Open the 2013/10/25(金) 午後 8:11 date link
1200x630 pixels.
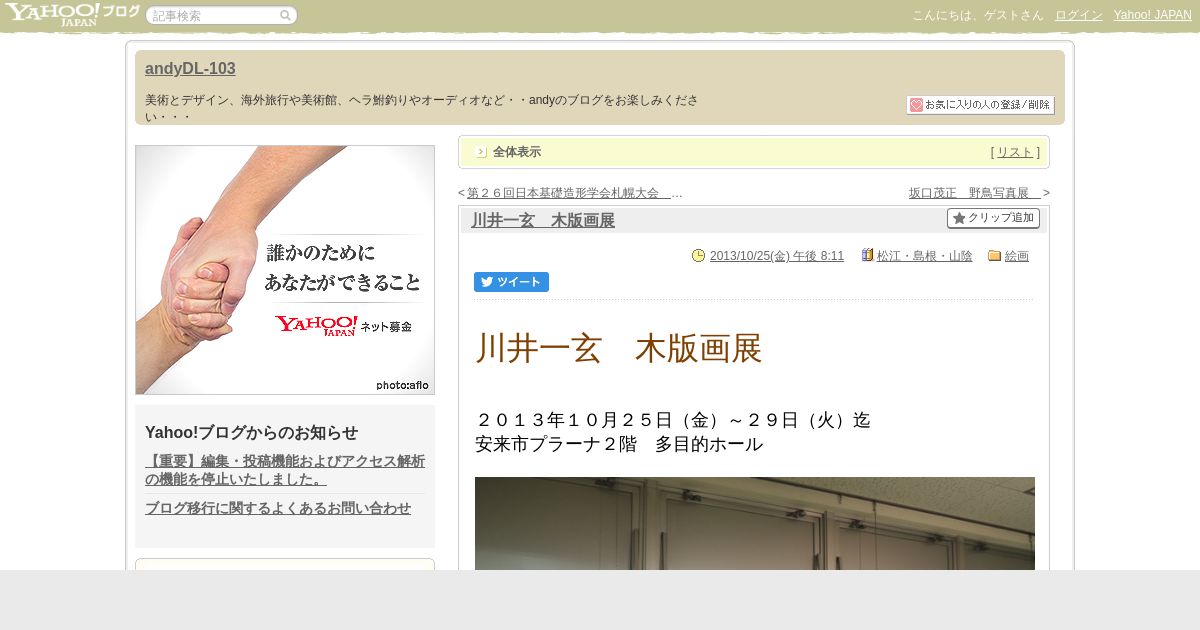[777, 256]
